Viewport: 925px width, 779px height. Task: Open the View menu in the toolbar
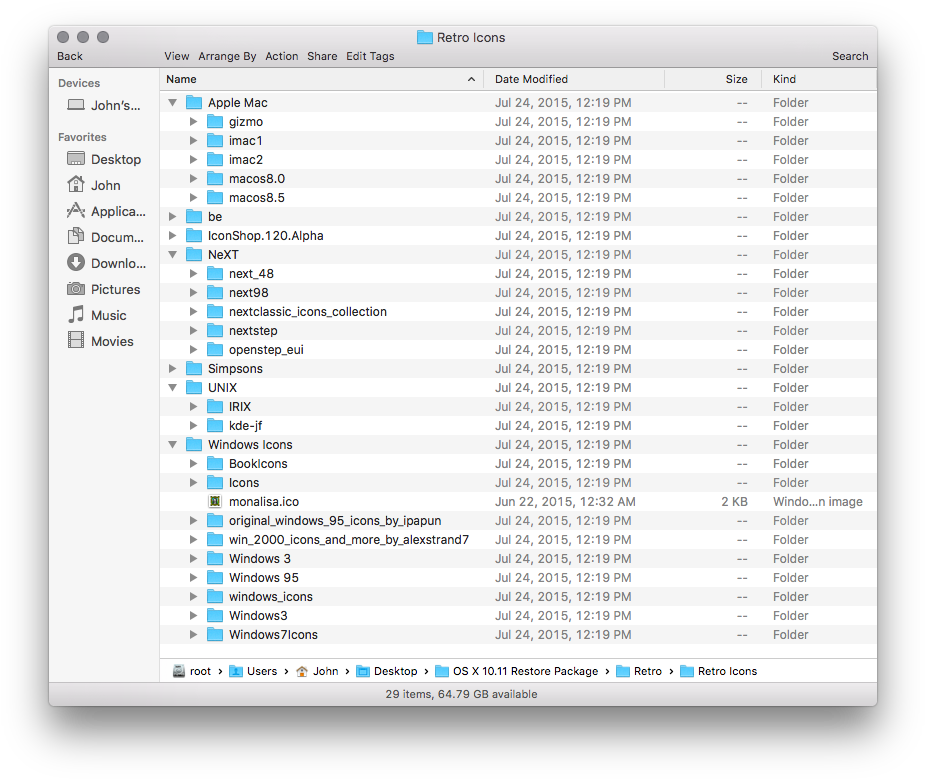(x=177, y=56)
